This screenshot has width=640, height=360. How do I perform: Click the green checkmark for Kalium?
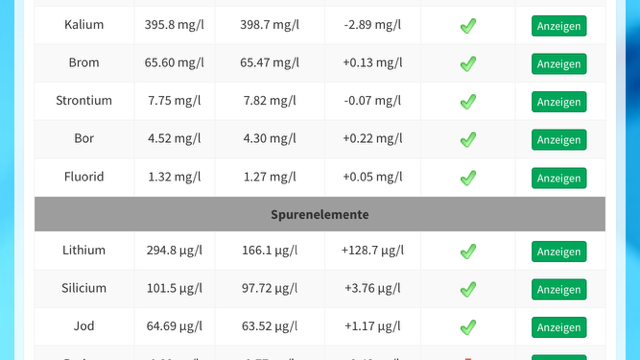468,26
